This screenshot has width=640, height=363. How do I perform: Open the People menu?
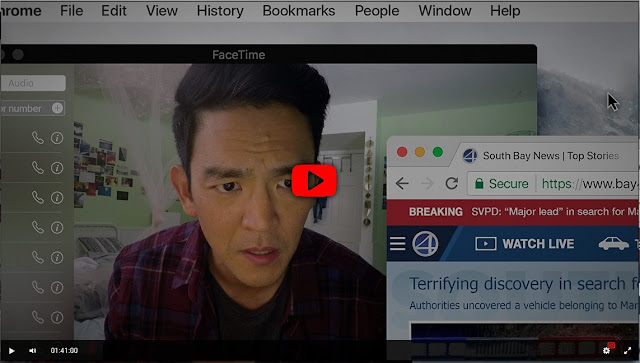click(377, 11)
